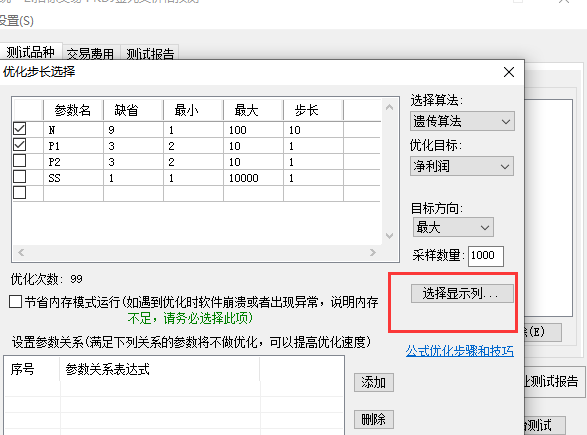Open the 优化目标 dropdown showing 净利润

(x=462, y=166)
